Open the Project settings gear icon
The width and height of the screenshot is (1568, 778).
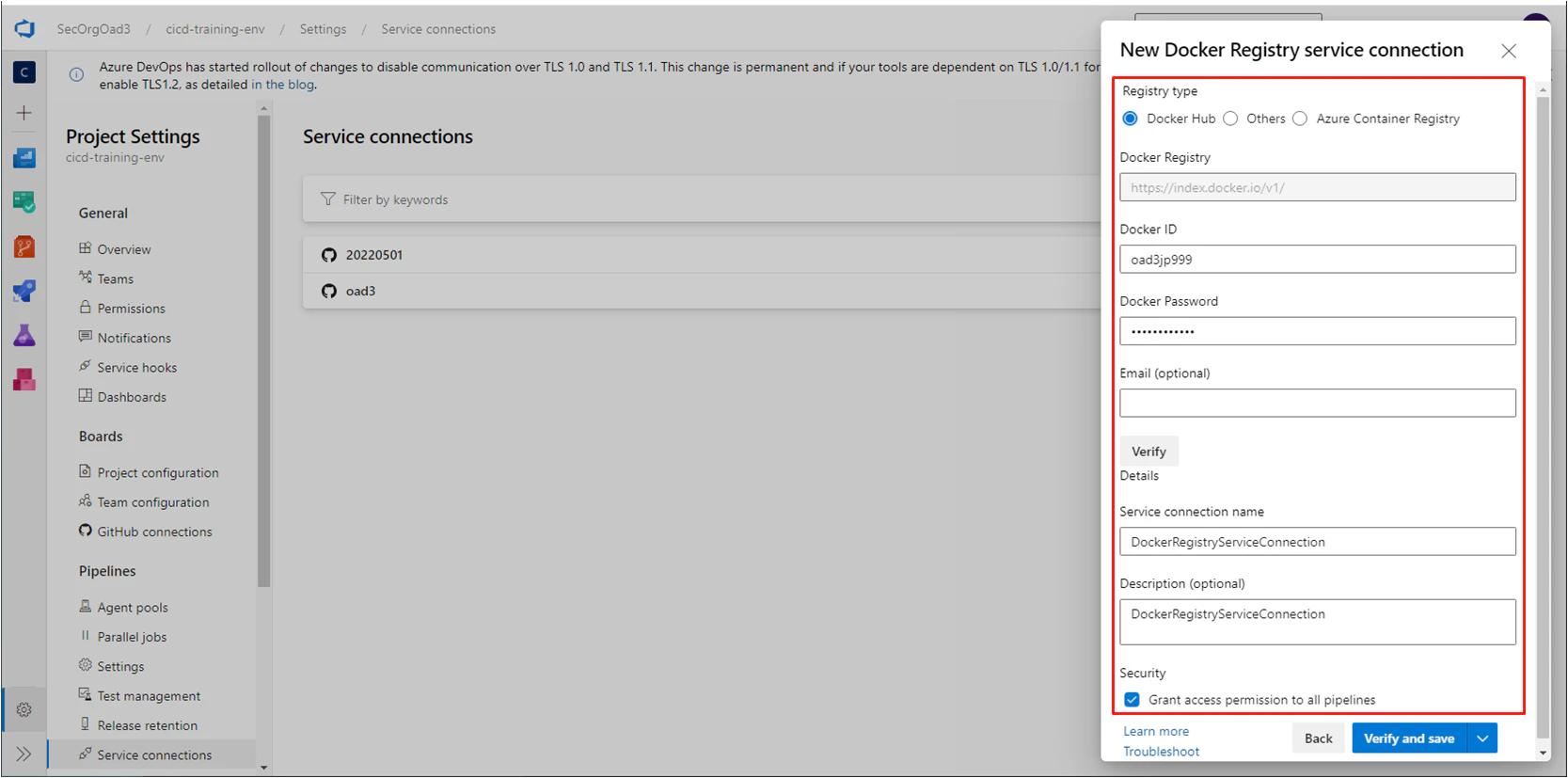coord(24,710)
